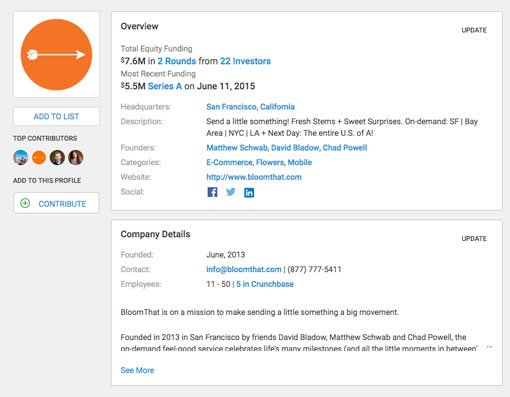Screen dimensions: 510x397
Task: Click the BloomThat mission statement sentence
Action: tap(260, 312)
